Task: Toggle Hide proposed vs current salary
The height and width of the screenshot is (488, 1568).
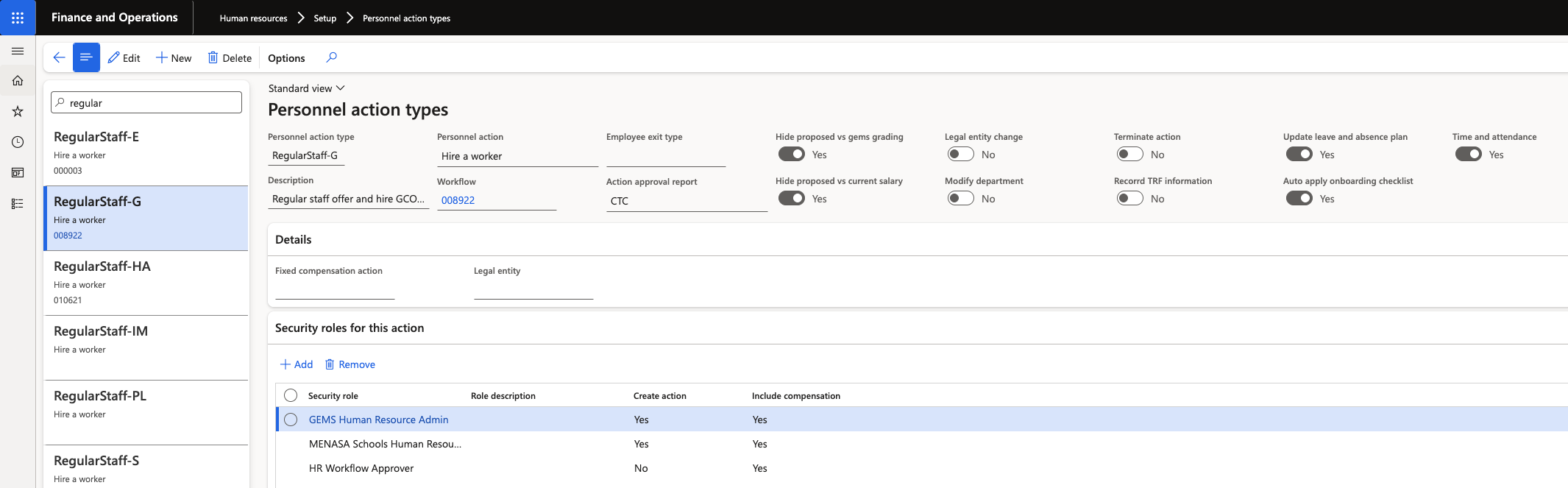Action: pos(792,198)
